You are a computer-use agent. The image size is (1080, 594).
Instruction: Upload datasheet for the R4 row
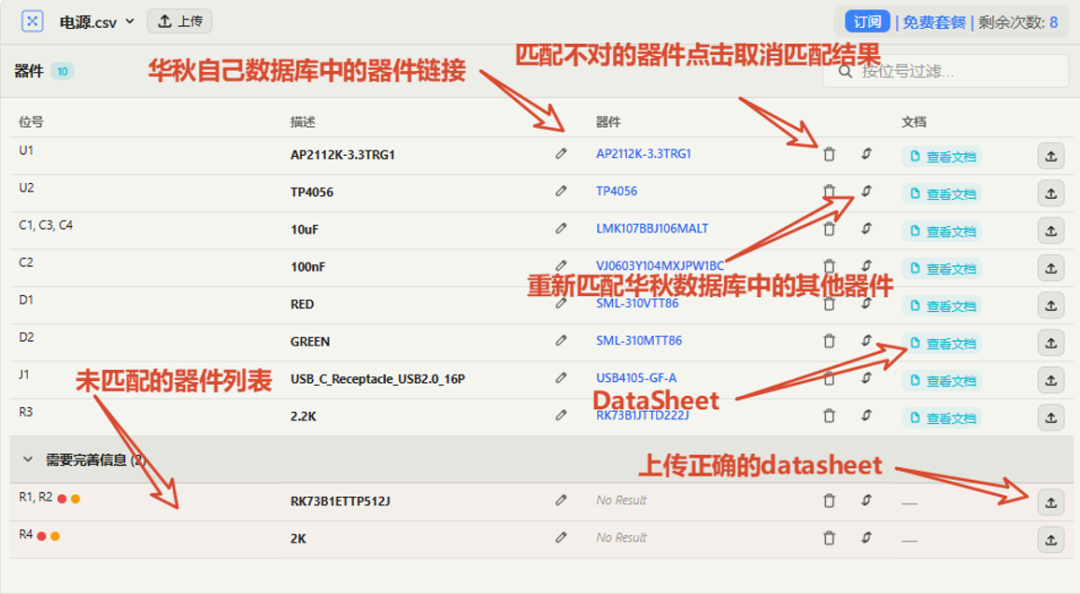1051,540
